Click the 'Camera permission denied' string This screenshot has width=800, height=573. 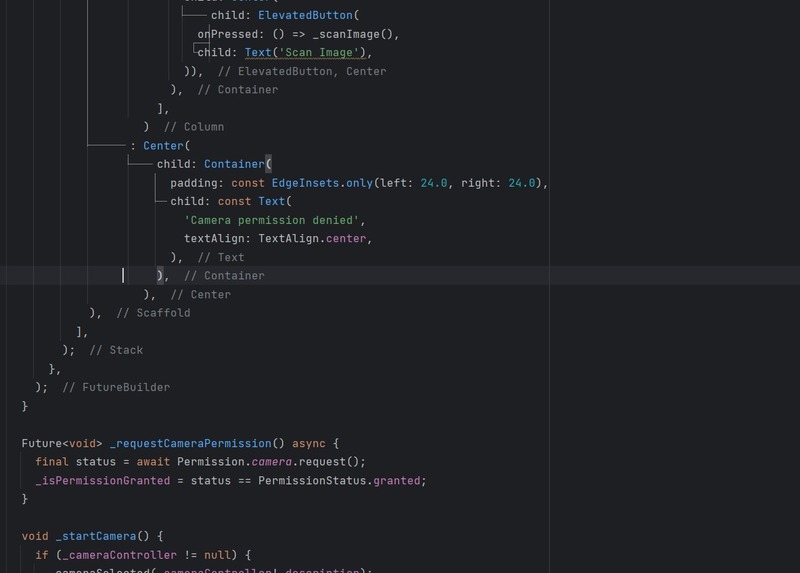271,220
